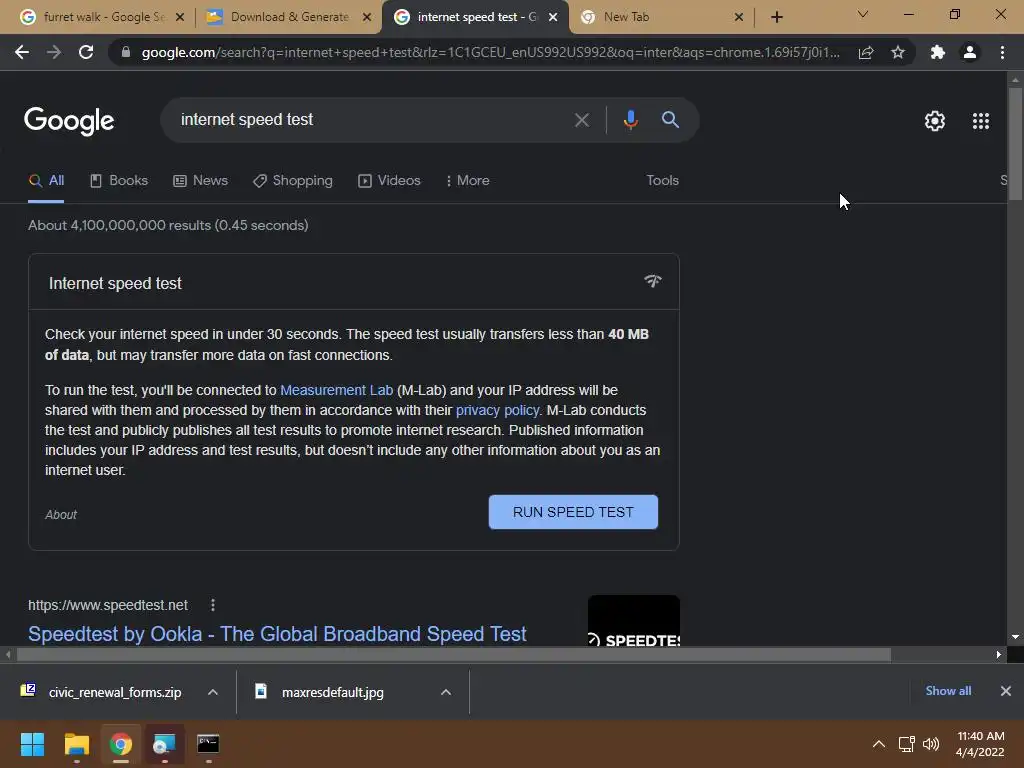Open File Explorer from taskbar

76,744
